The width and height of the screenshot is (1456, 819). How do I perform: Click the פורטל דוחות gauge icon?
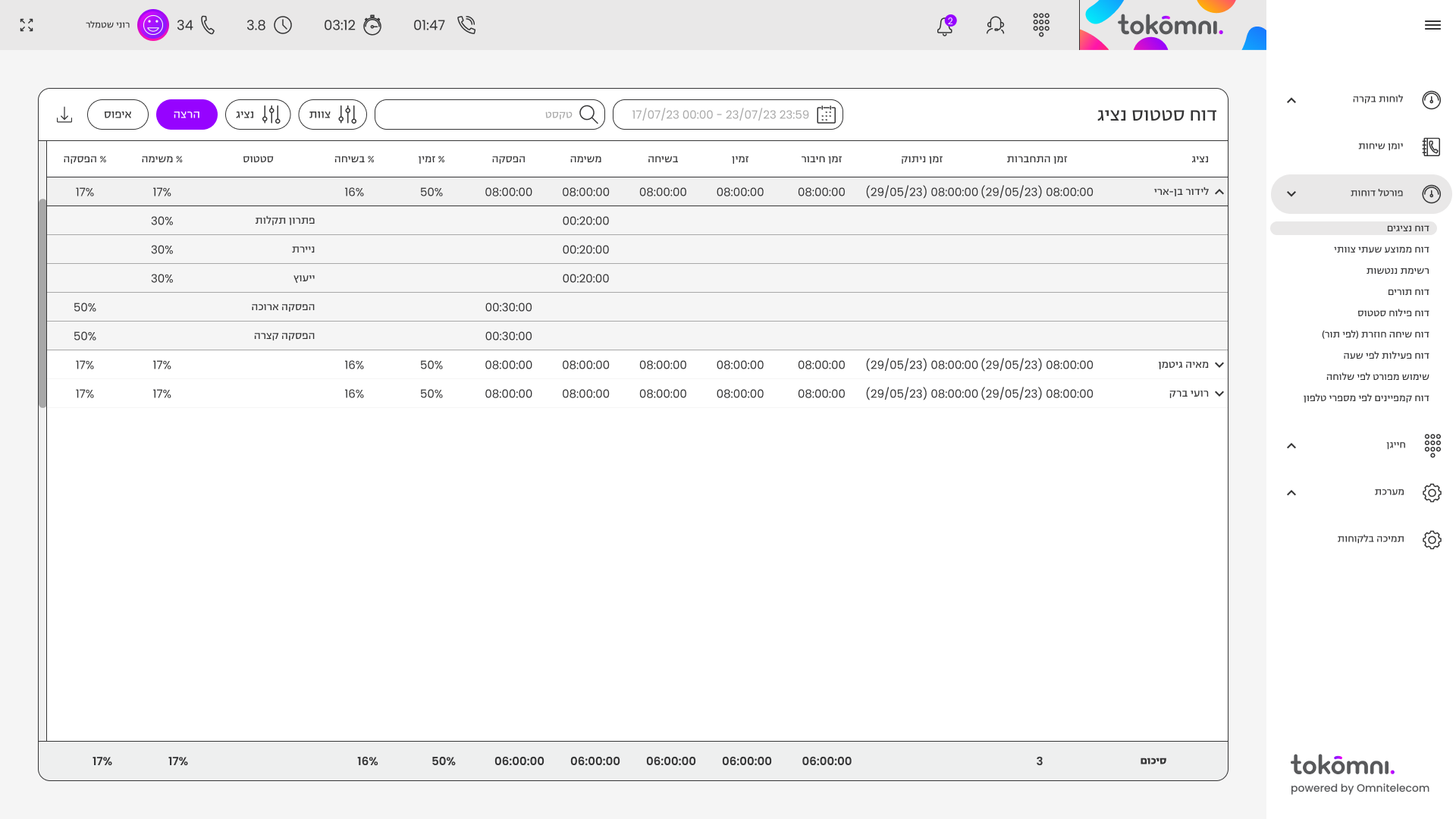click(1432, 193)
